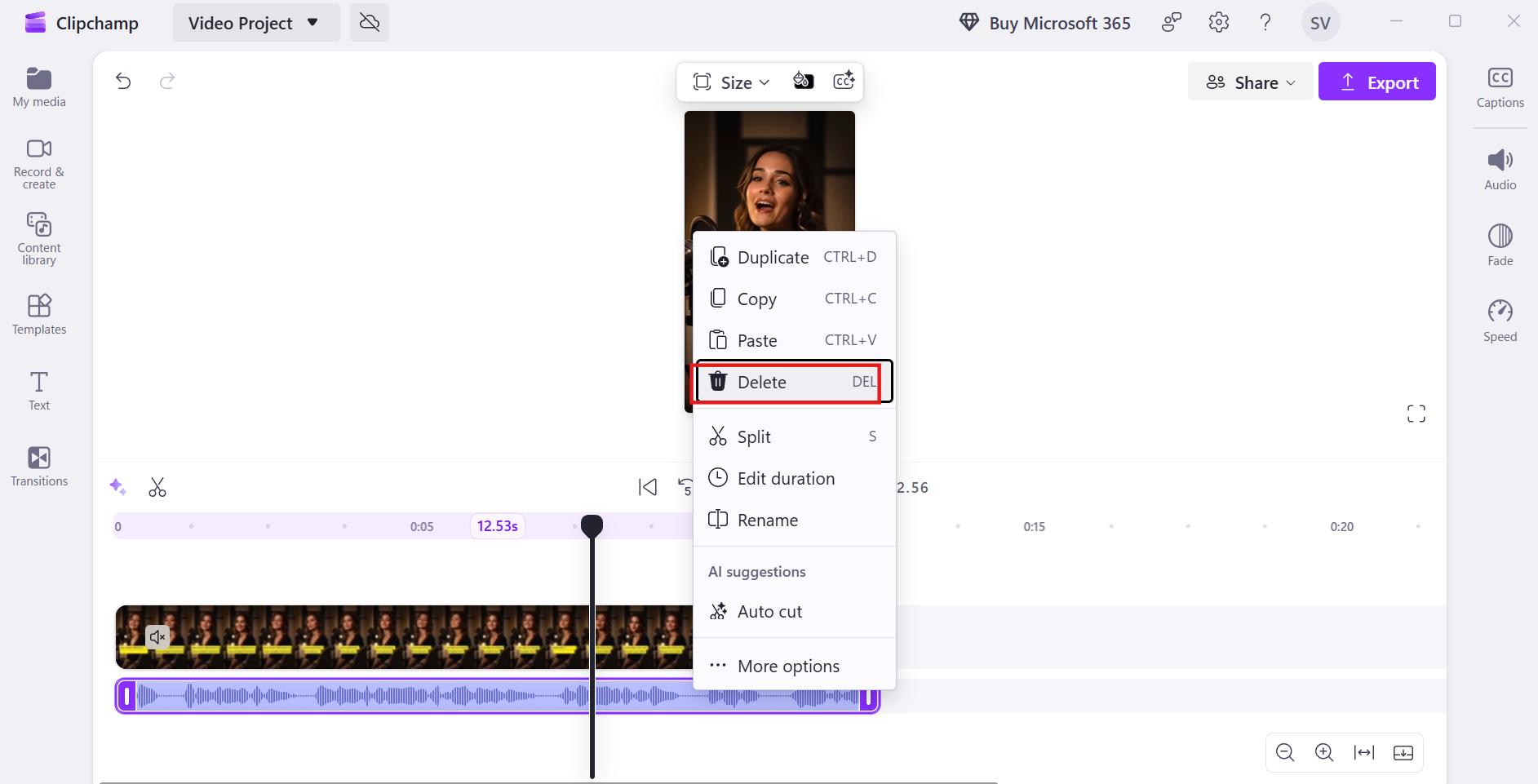Select Copy from the context menu
This screenshot has width=1538, height=784.
[x=793, y=299]
